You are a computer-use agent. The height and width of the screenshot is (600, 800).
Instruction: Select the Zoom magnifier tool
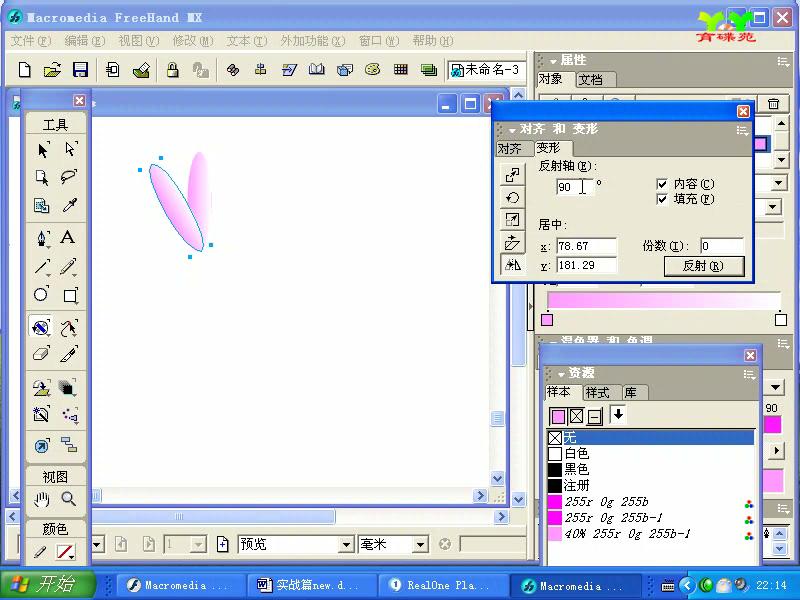tap(68, 498)
